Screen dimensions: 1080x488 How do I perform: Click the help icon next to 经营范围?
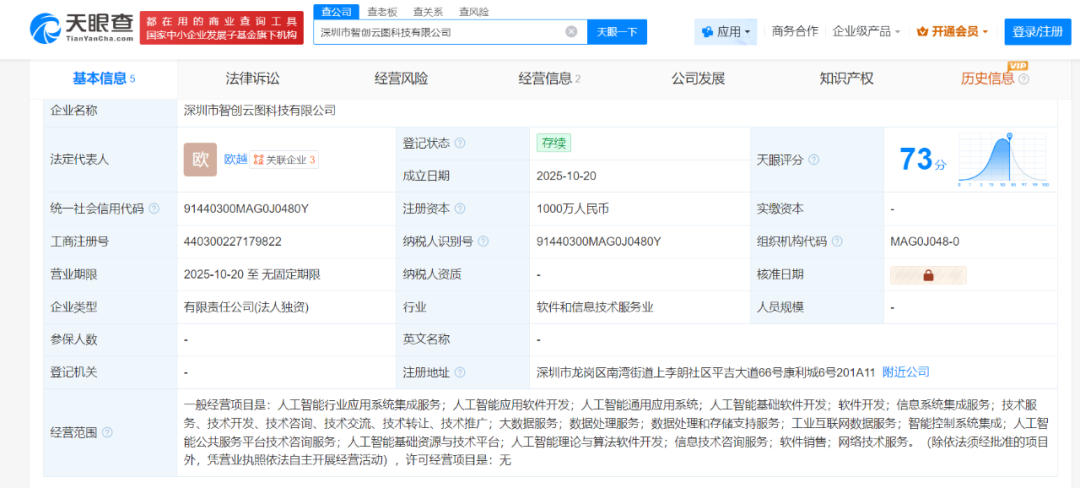point(107,433)
